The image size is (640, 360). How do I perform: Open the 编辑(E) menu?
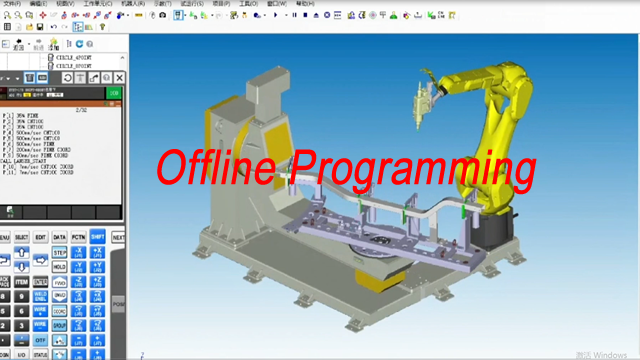pyautogui.click(x=38, y=4)
